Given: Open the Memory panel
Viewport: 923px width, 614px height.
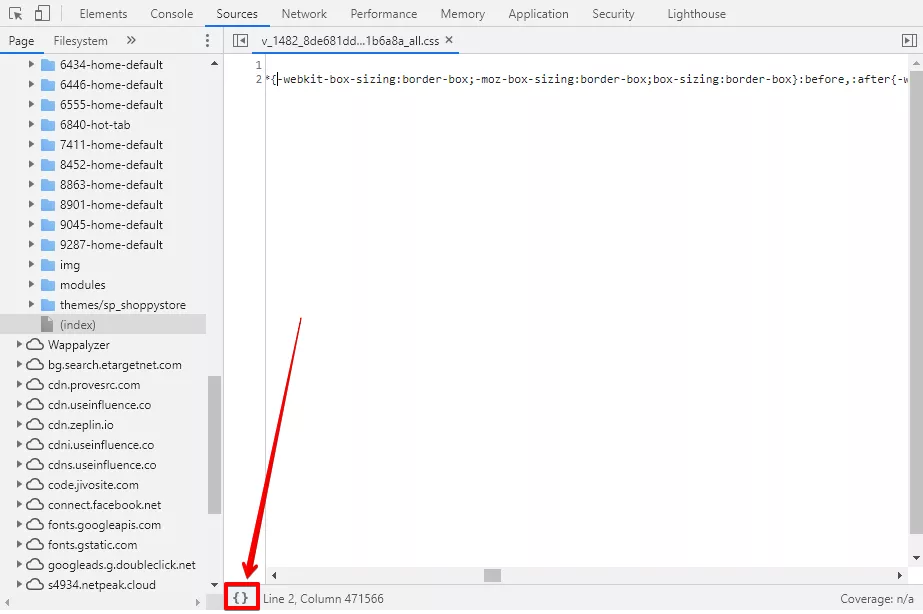Looking at the screenshot, I should (x=463, y=14).
